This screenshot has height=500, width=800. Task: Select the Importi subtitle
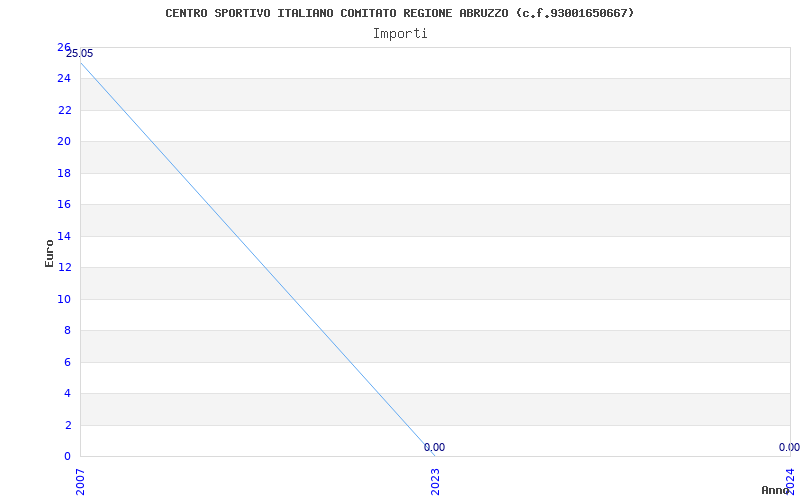point(400,34)
